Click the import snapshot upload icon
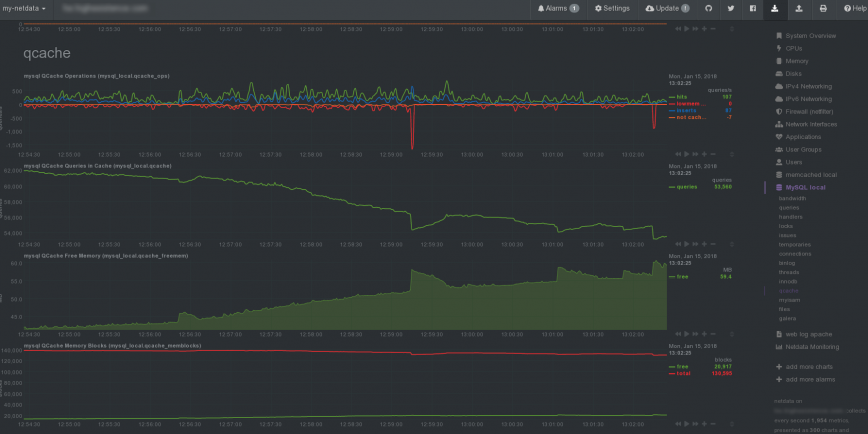 (x=799, y=8)
